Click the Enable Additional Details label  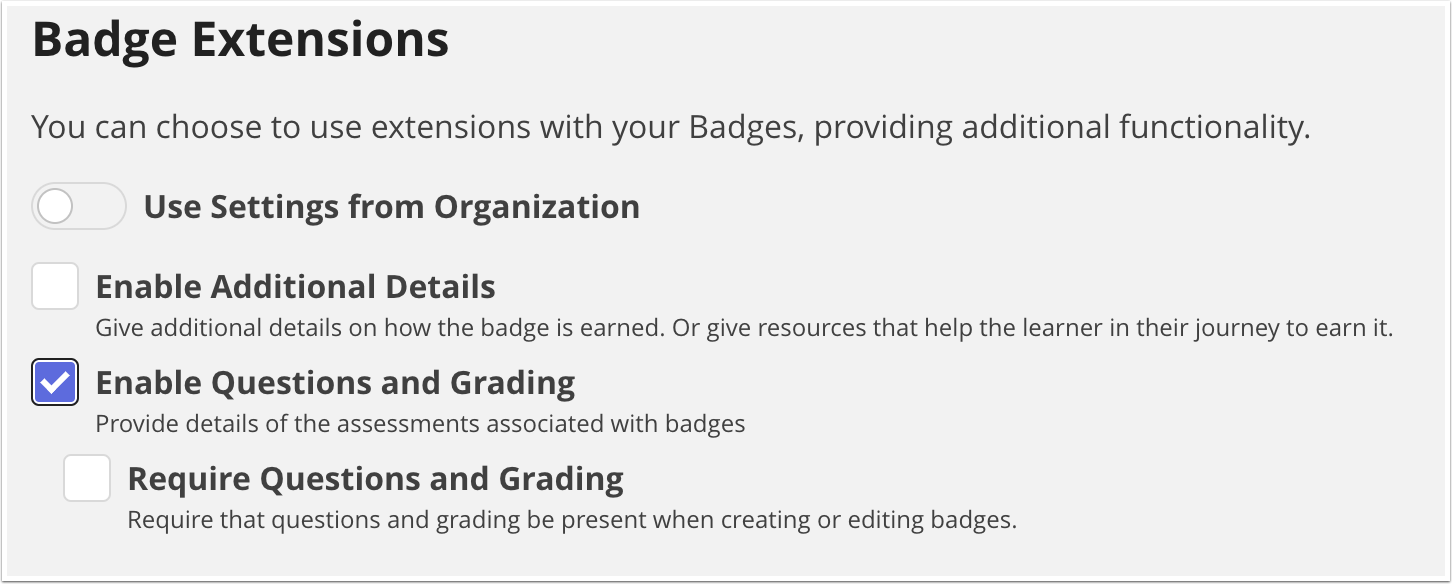pos(295,286)
